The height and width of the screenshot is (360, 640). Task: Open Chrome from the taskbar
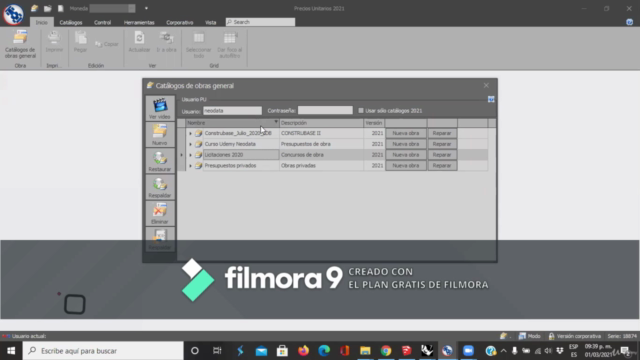(386, 351)
